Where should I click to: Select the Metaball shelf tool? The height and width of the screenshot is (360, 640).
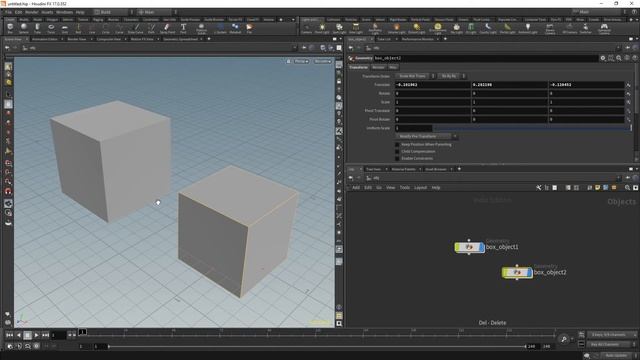click(235, 28)
